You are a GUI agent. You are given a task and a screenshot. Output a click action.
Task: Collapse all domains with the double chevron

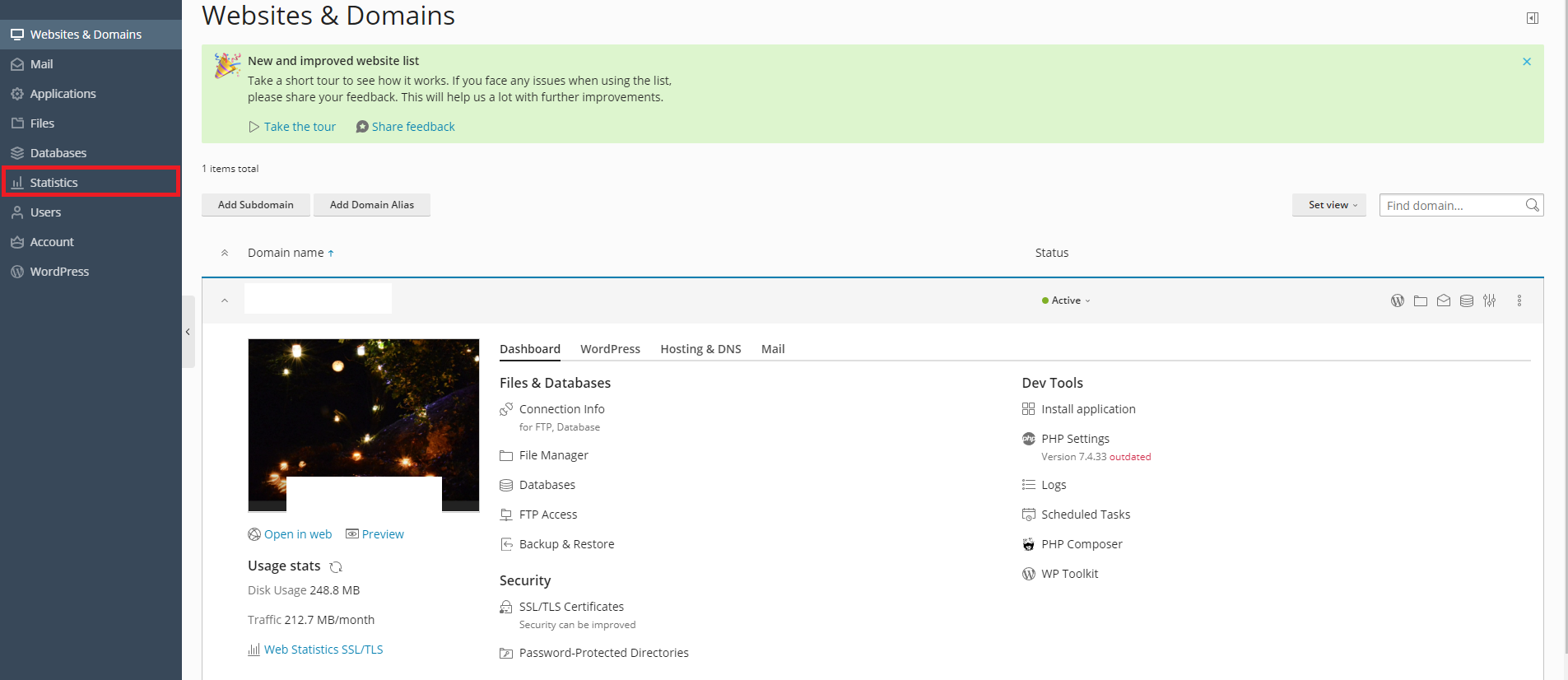[225, 253]
